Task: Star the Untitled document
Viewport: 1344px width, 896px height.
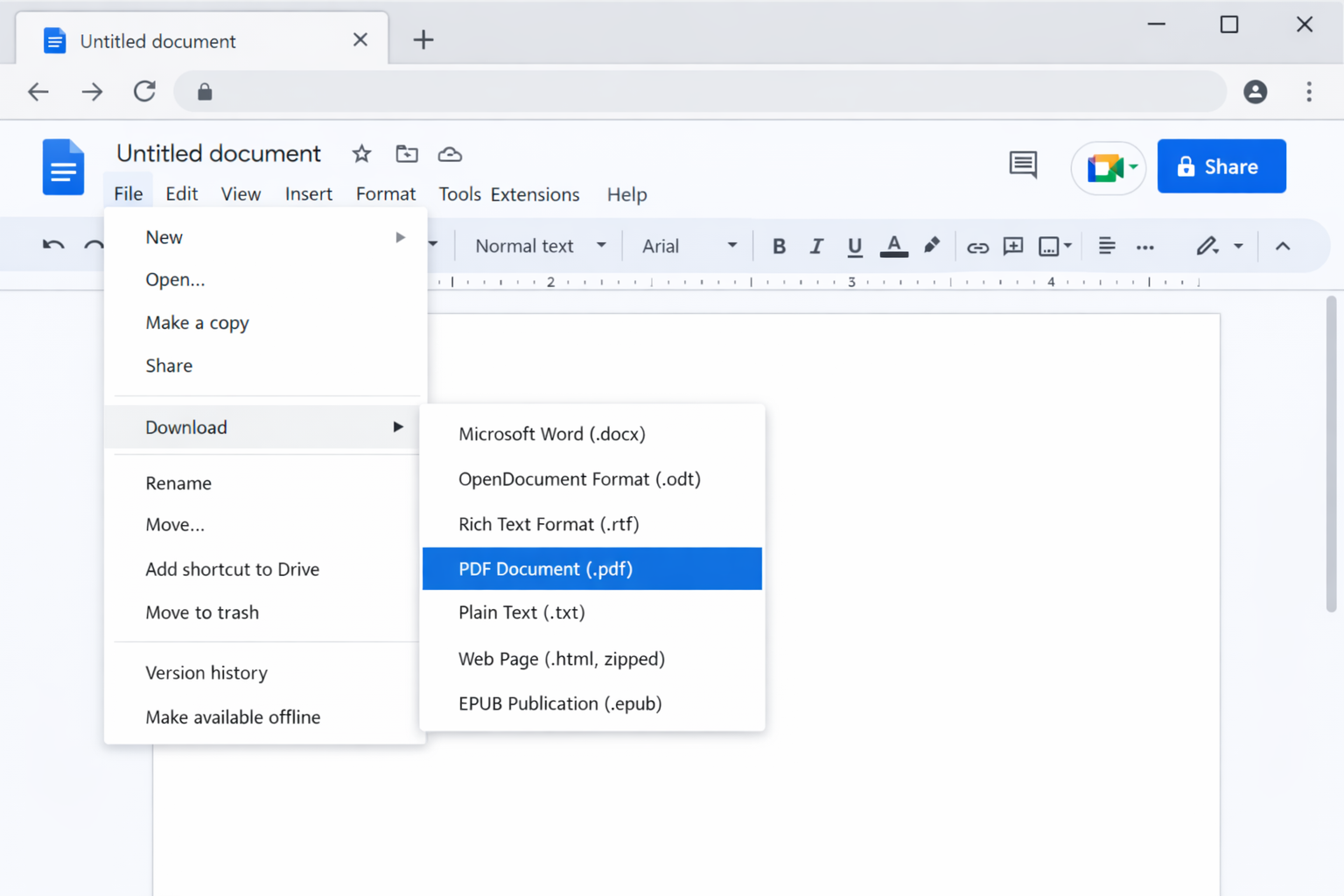Action: coord(361,155)
